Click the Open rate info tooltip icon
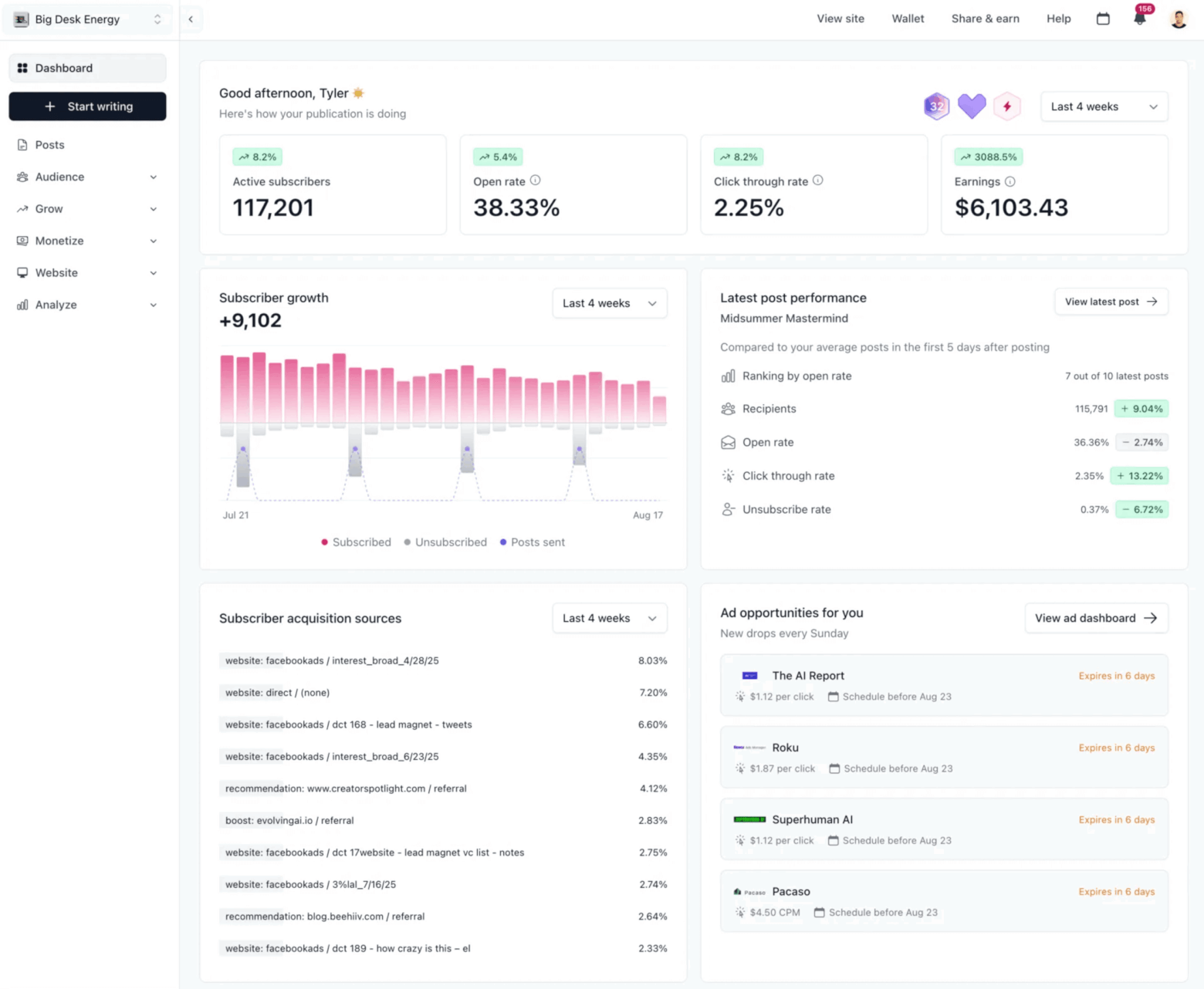Image resolution: width=1204 pixels, height=989 pixels. click(535, 181)
